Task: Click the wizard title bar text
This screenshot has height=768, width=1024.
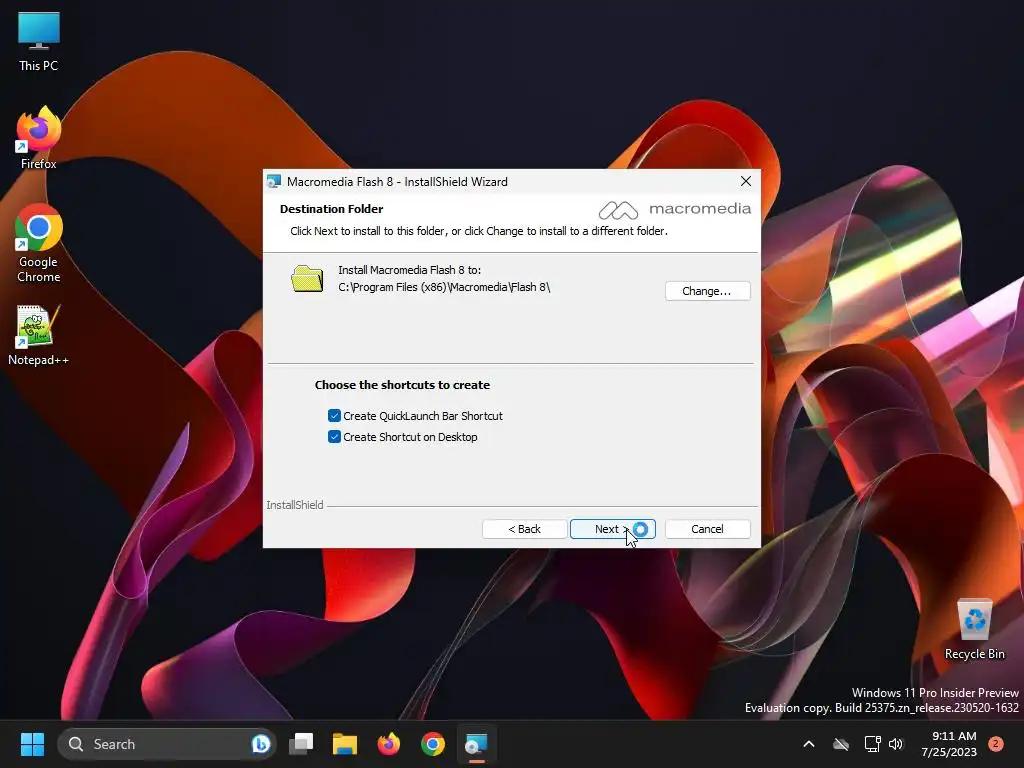Action: (397, 182)
